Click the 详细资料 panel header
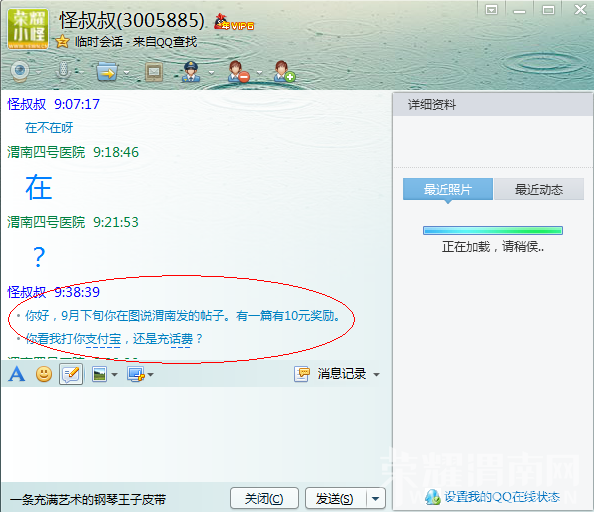 click(x=493, y=105)
